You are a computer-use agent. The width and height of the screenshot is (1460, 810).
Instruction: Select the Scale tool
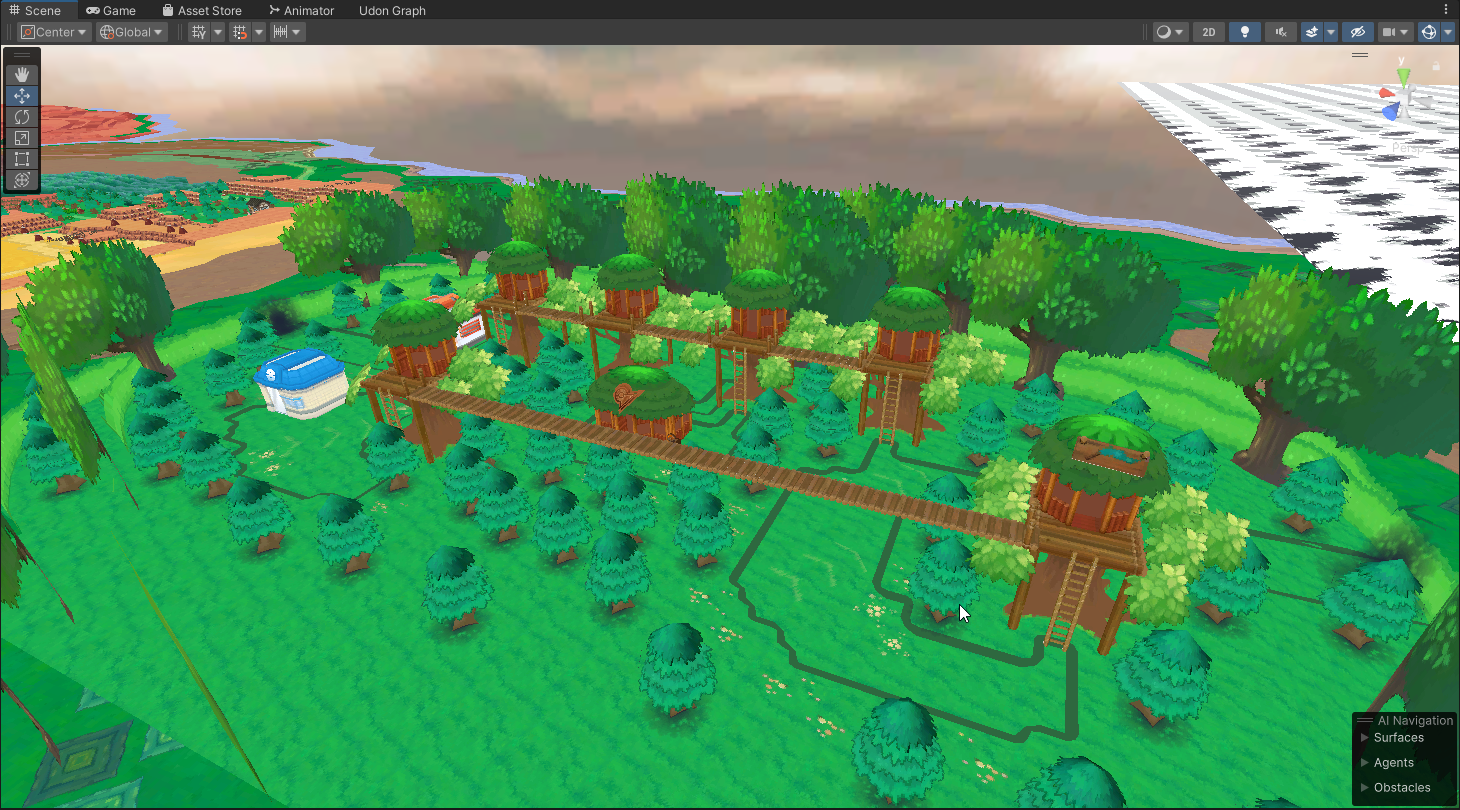point(22,138)
